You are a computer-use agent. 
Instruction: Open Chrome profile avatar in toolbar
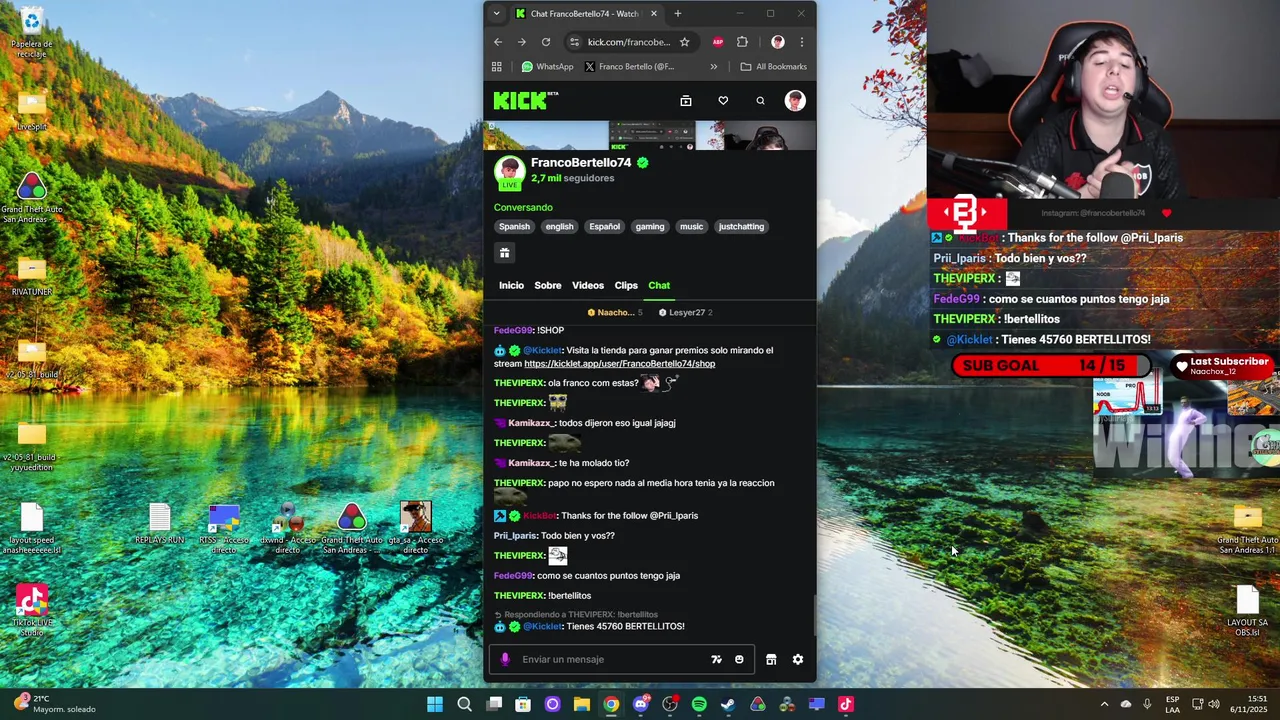point(778,42)
